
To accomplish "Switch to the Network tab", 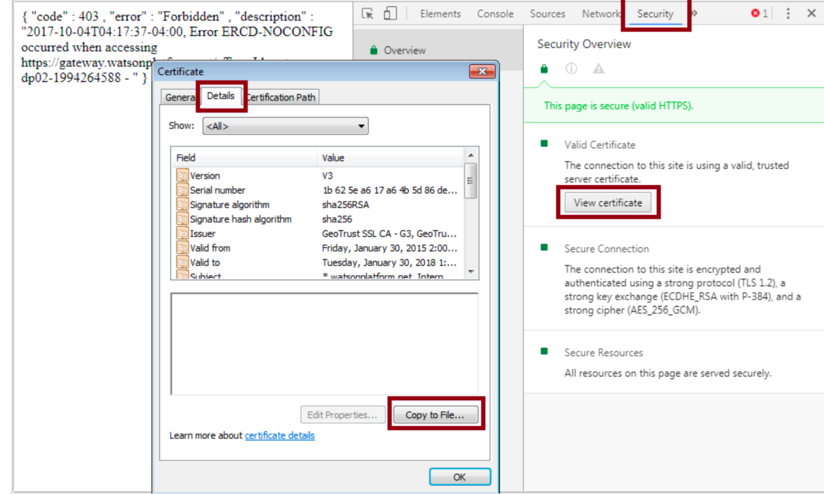I will [x=601, y=14].
